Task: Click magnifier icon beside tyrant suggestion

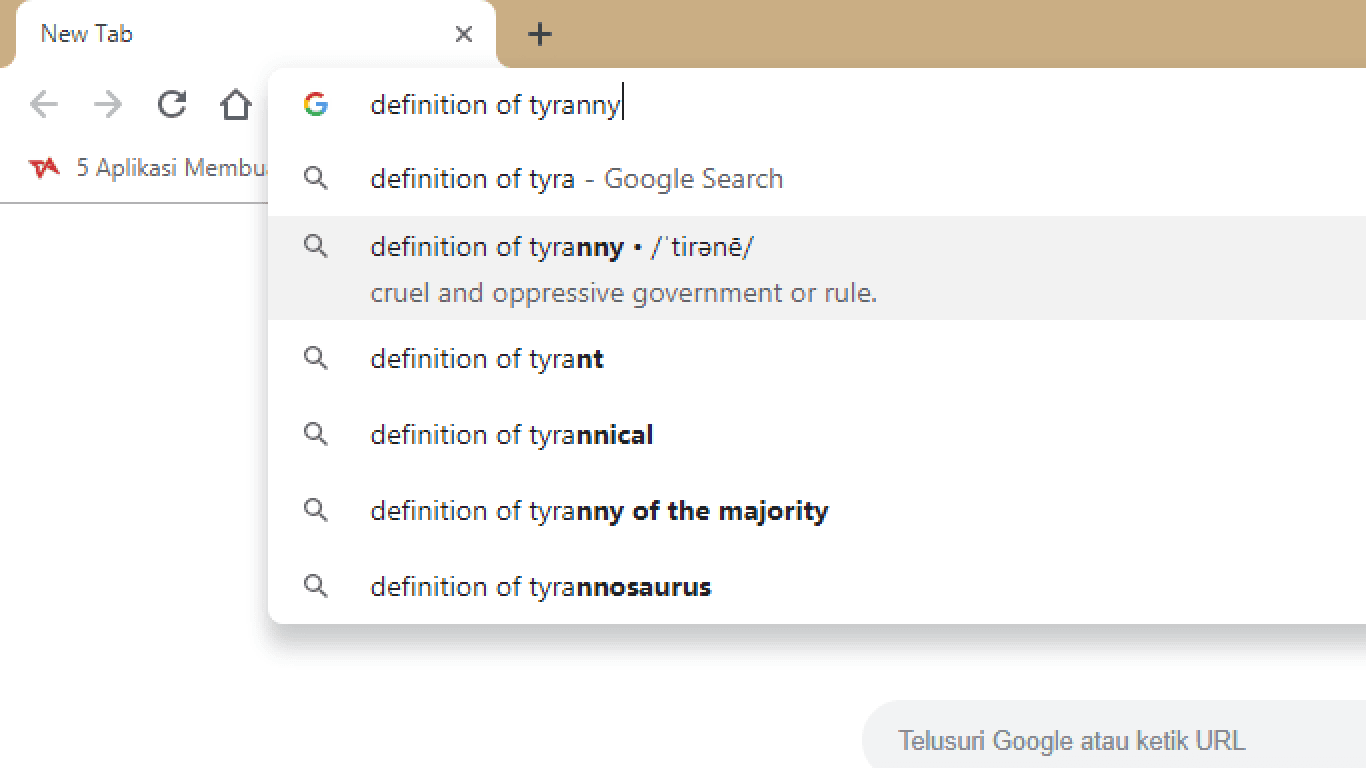Action: [x=316, y=358]
